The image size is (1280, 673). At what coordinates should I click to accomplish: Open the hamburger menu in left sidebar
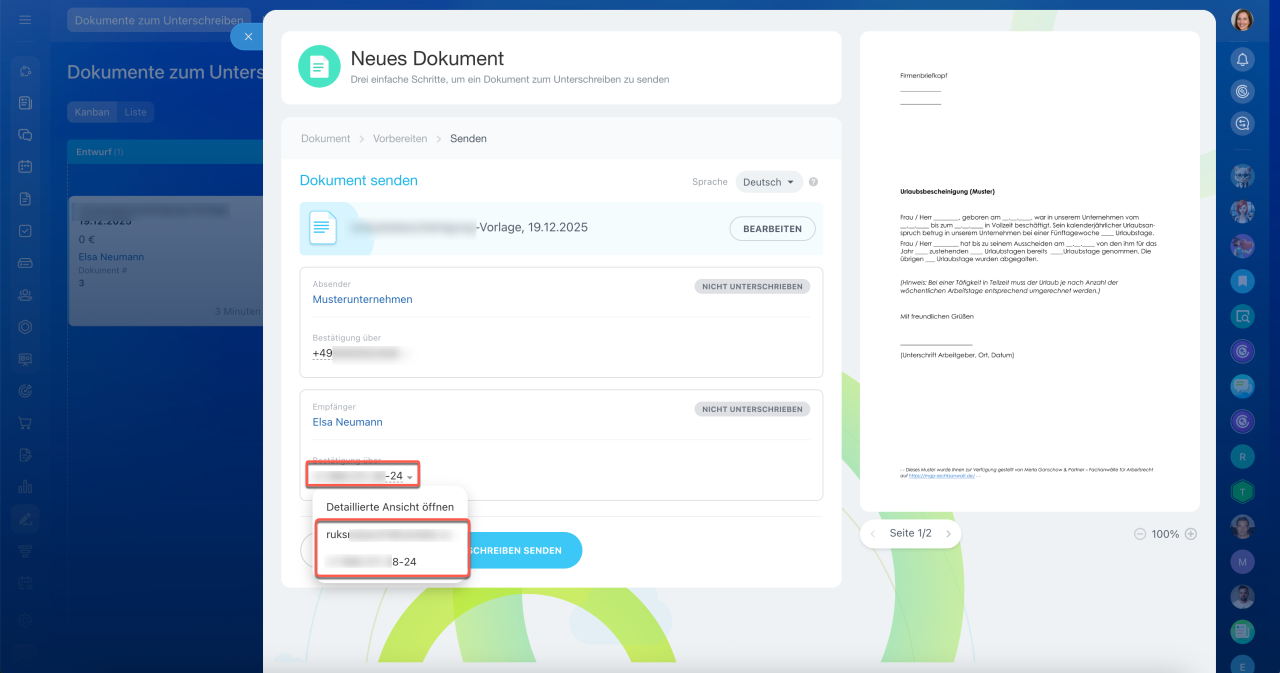point(25,20)
